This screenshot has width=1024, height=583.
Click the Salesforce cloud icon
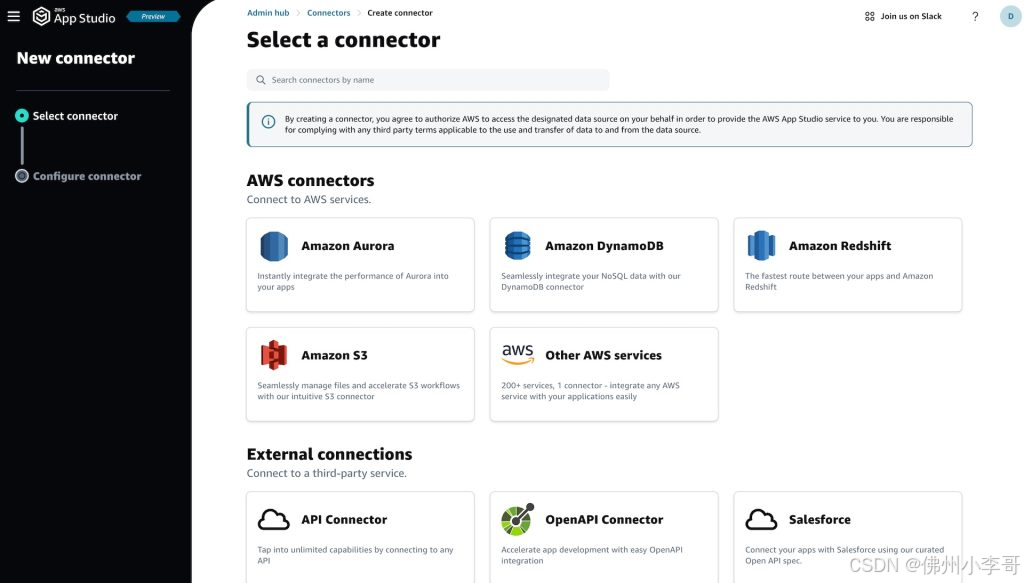(x=761, y=520)
